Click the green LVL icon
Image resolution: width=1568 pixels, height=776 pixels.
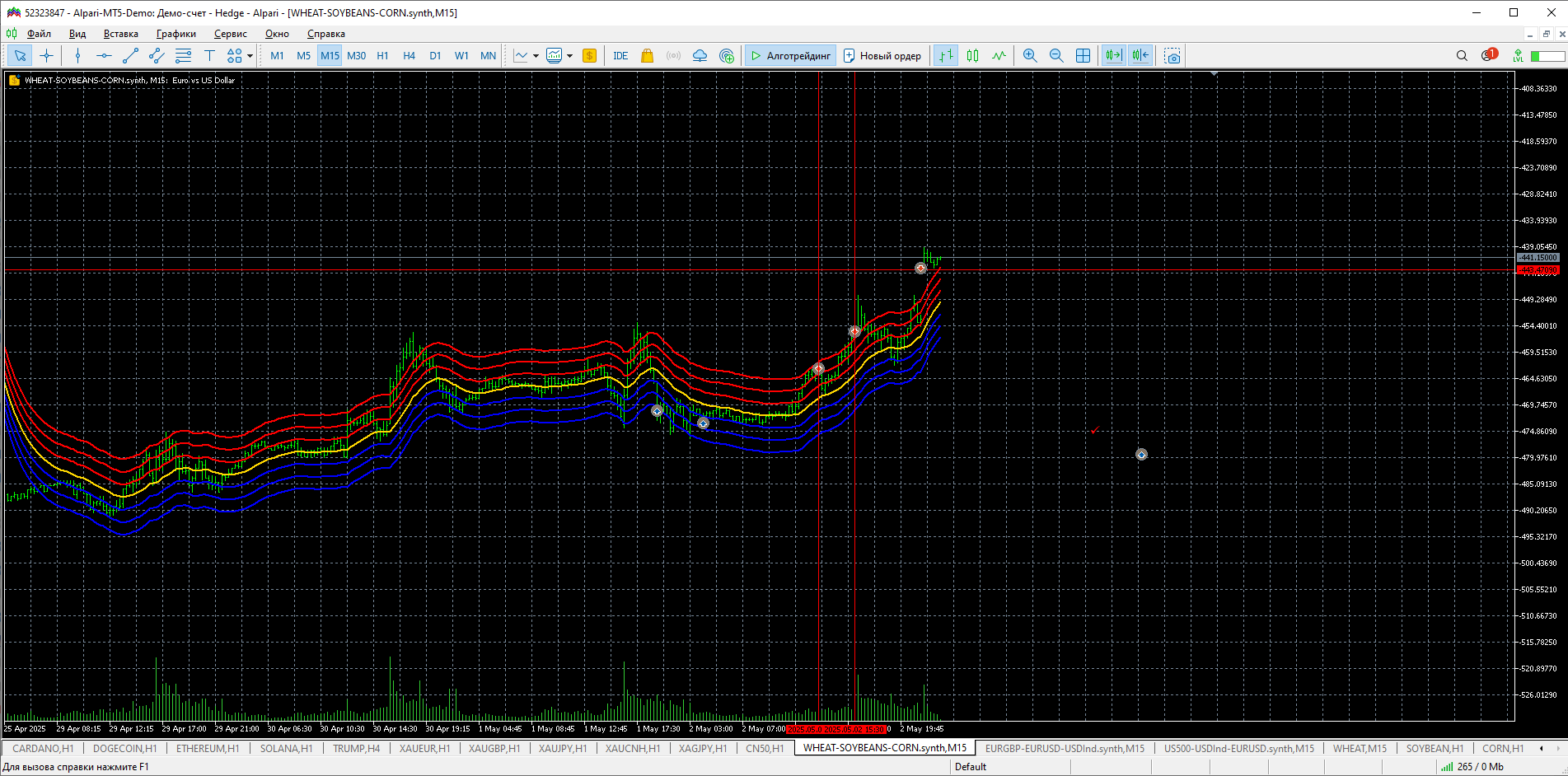1518,56
